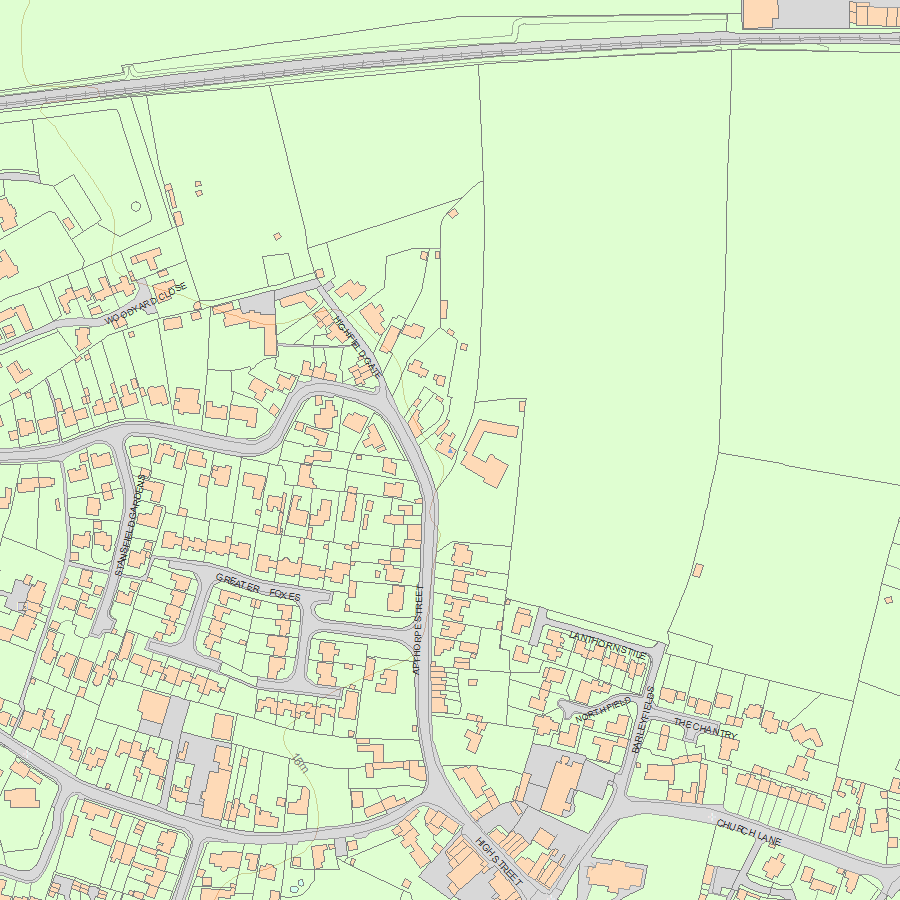Click the 18m contour height label

tap(300, 763)
